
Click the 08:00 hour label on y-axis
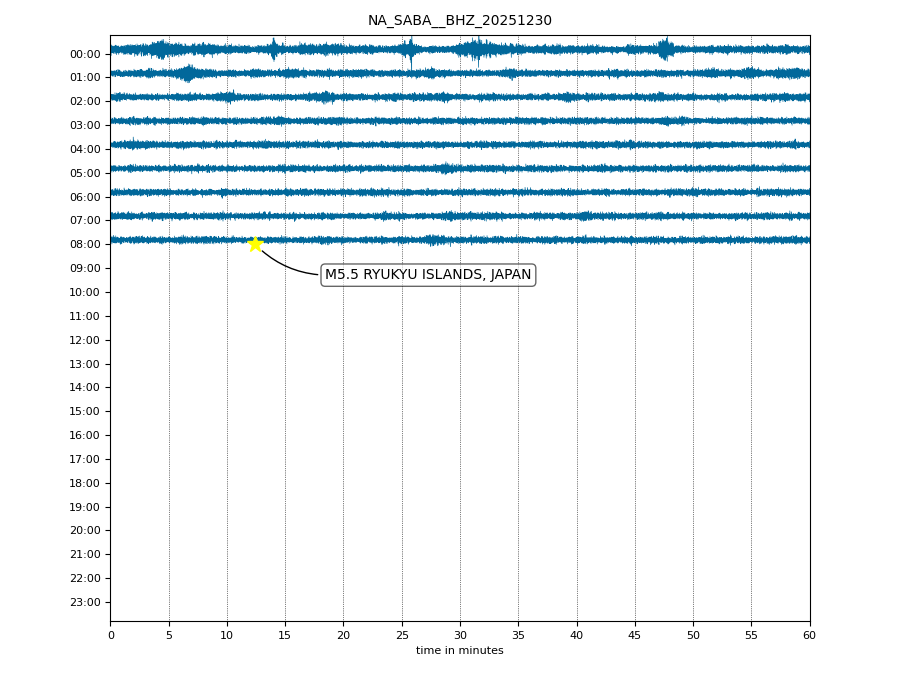(x=85, y=245)
